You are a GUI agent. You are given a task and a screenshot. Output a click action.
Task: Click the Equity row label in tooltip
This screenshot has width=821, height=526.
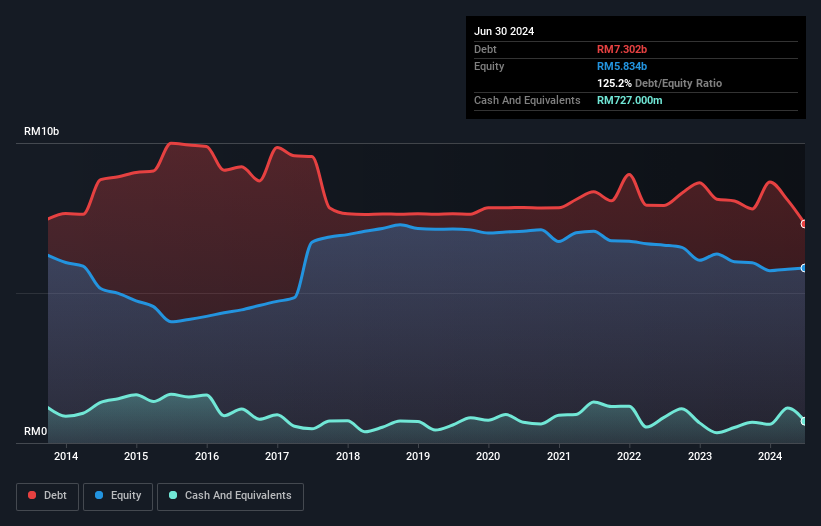tap(489, 66)
